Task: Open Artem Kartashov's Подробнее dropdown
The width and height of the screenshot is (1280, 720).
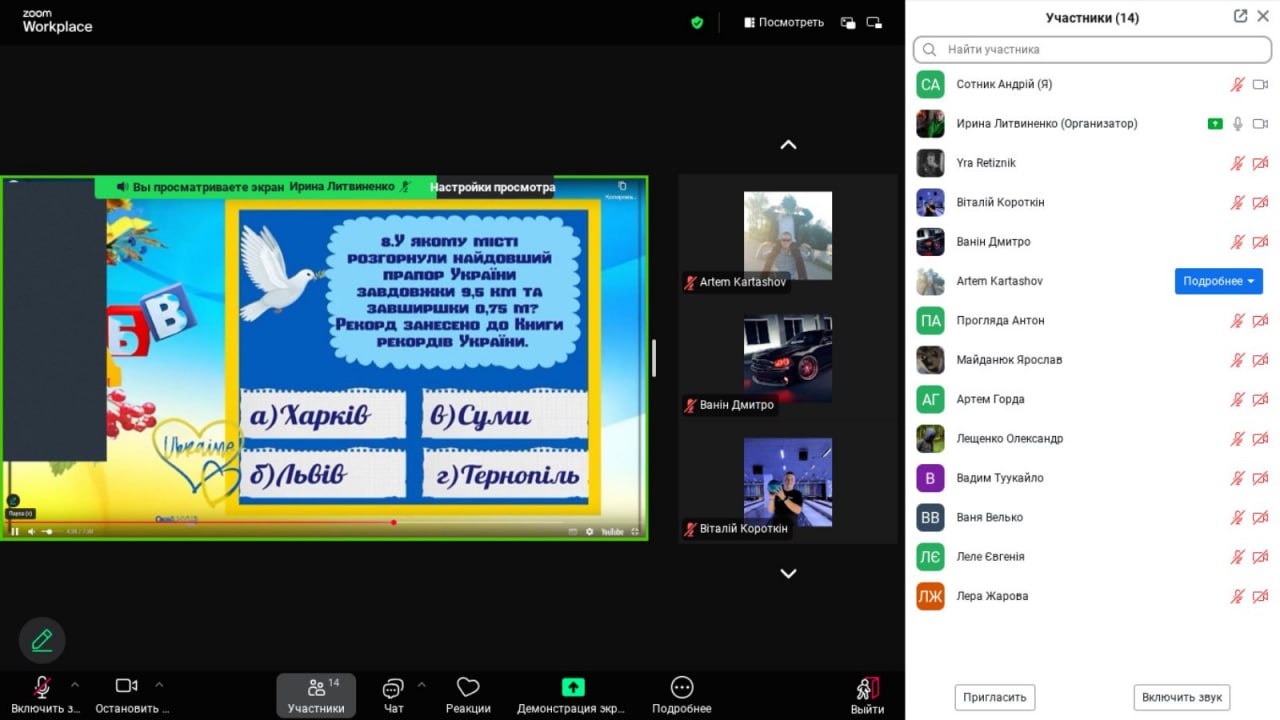Action: 1218,281
